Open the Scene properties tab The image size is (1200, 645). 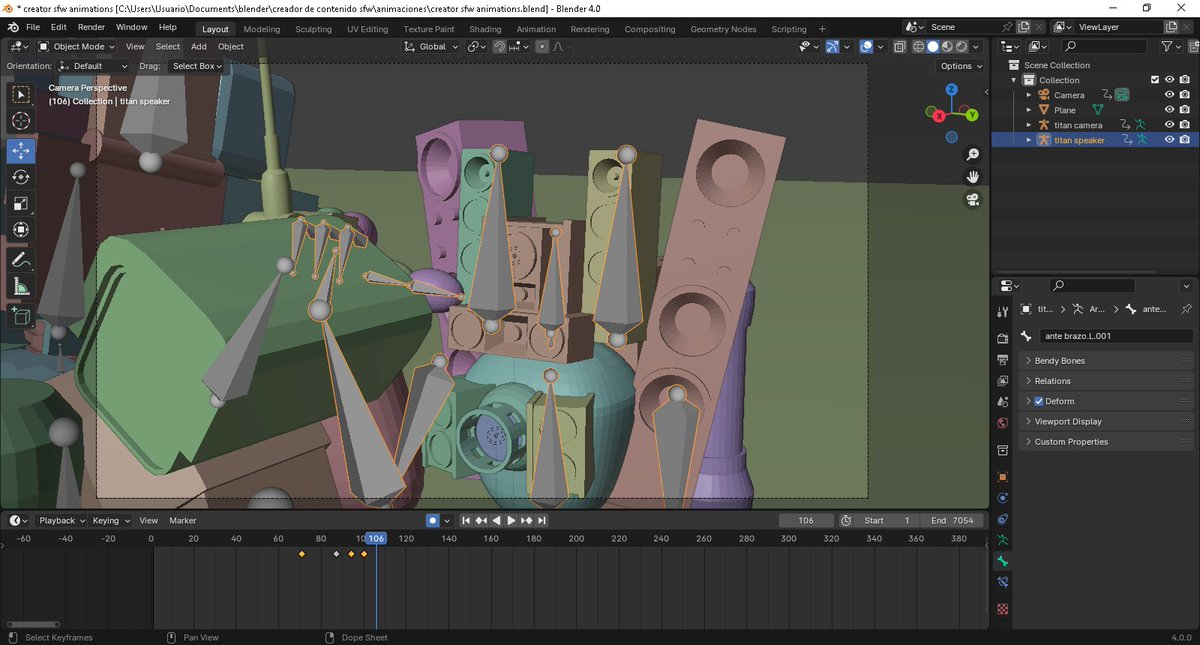(1003, 402)
